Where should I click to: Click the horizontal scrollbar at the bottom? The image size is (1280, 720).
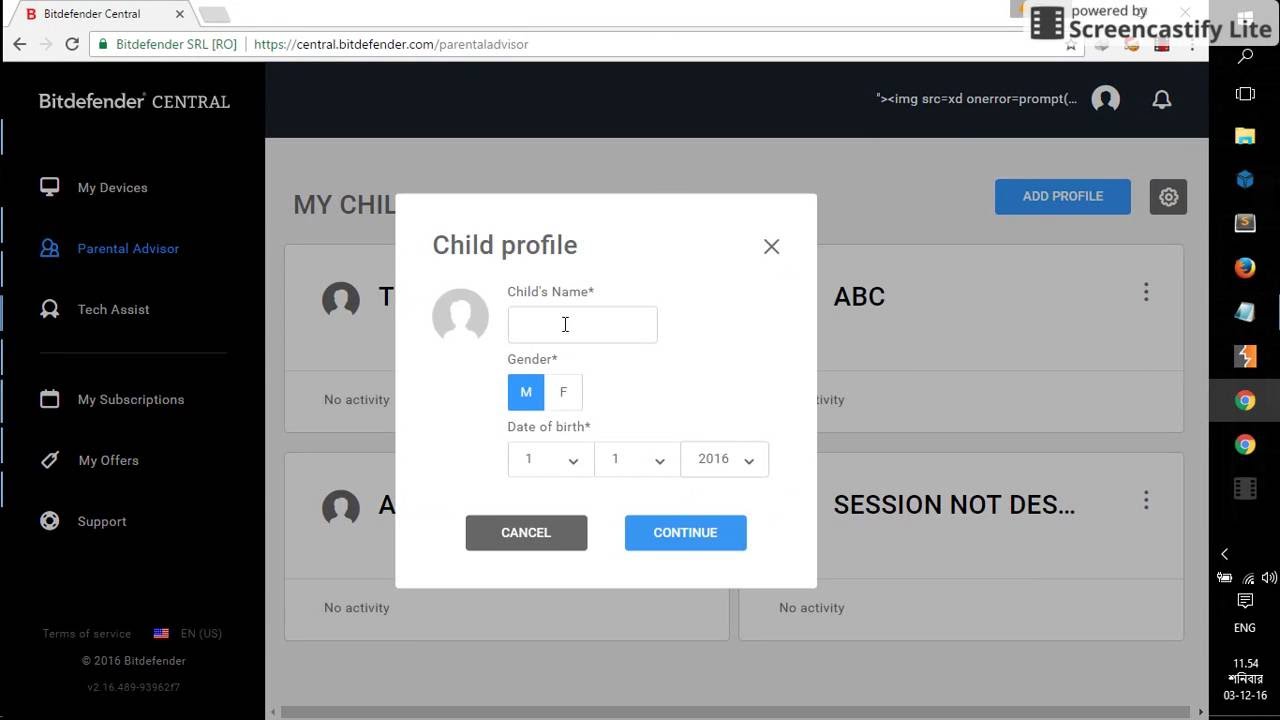click(735, 712)
